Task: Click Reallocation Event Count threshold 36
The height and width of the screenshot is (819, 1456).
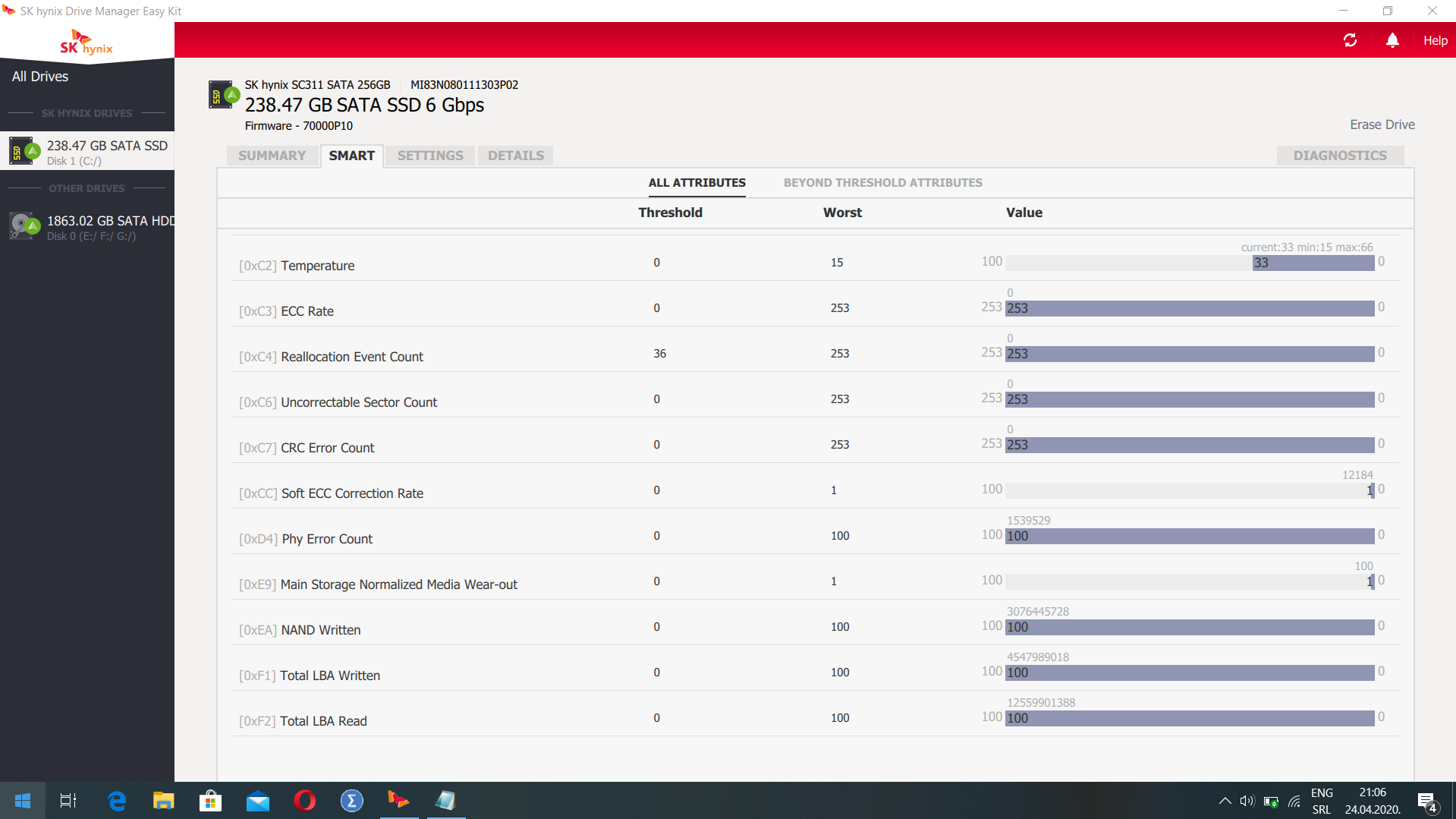Action: (x=659, y=354)
